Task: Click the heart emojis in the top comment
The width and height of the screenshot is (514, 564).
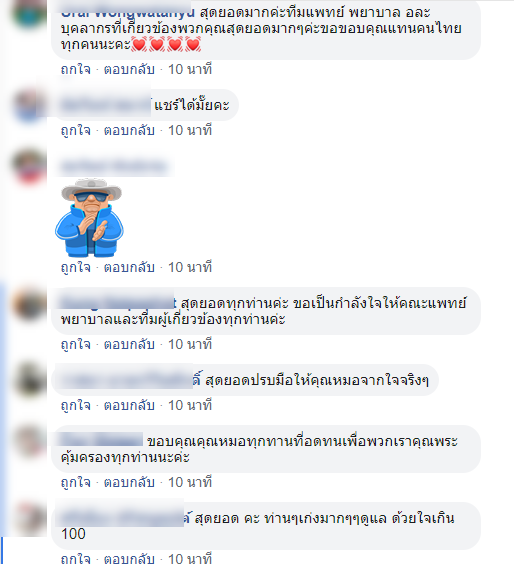Action: 166,45
